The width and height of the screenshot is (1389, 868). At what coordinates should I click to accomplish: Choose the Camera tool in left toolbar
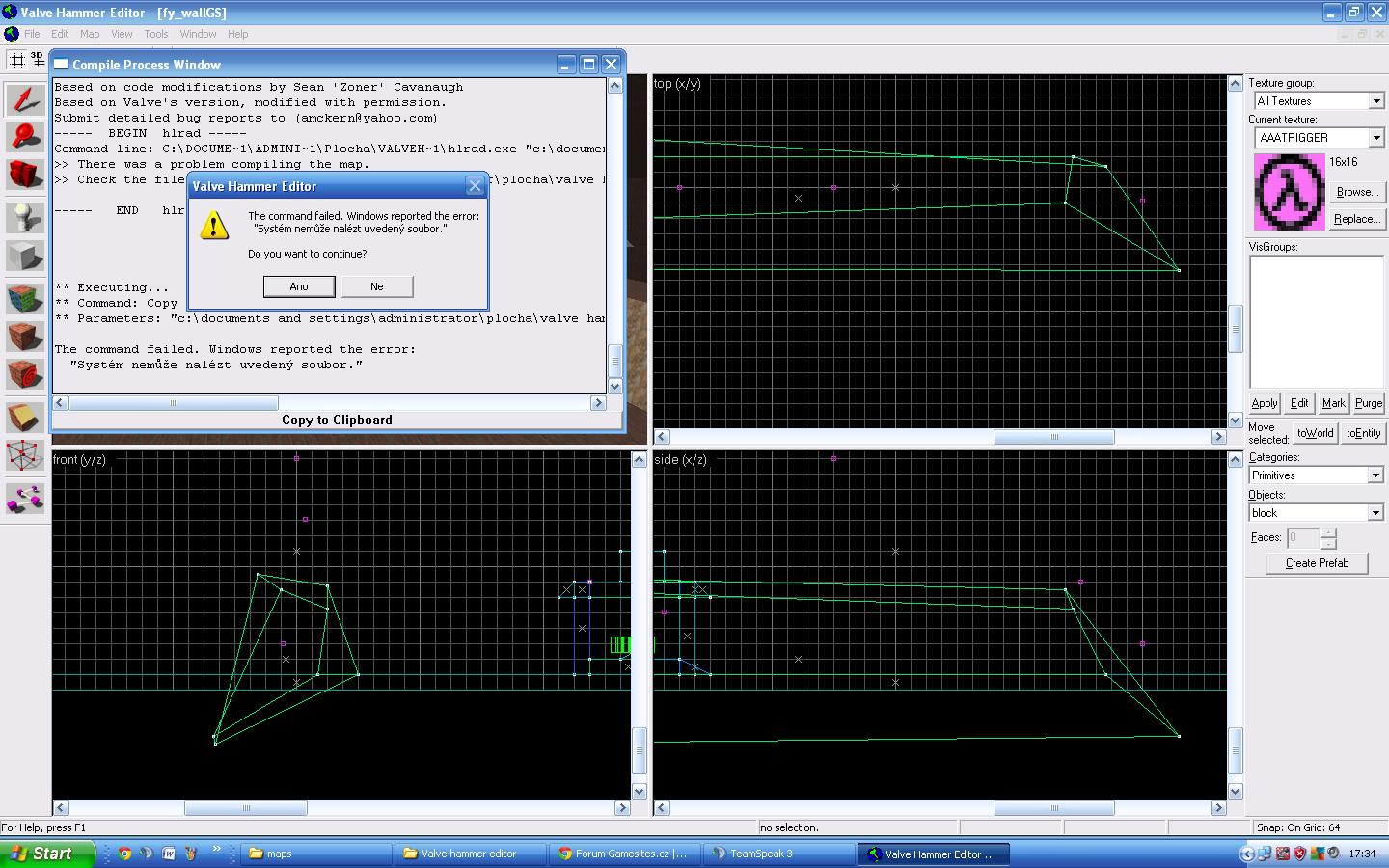(x=25, y=175)
